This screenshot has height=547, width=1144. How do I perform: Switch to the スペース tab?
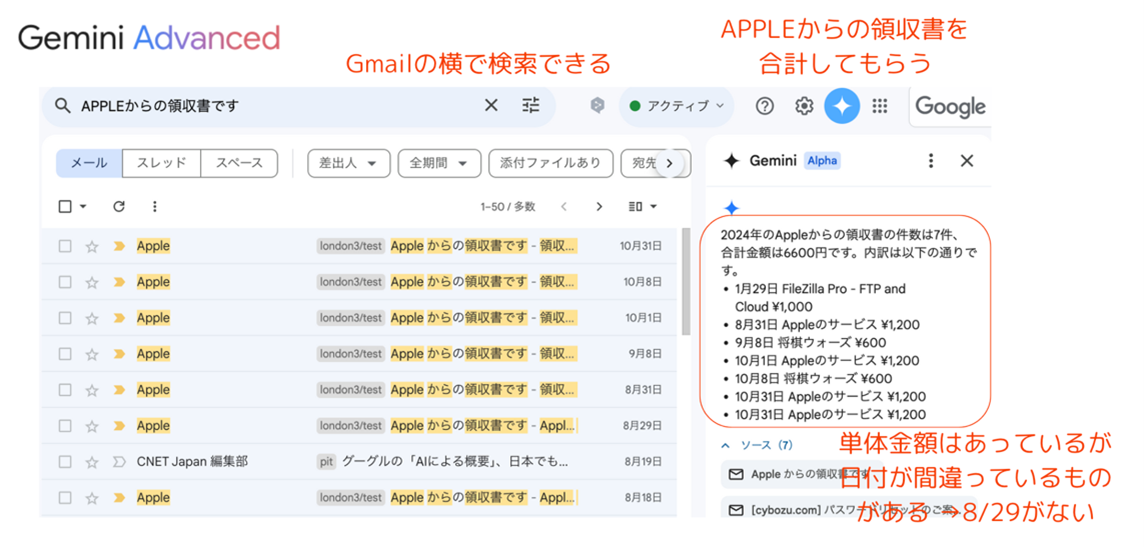click(239, 163)
